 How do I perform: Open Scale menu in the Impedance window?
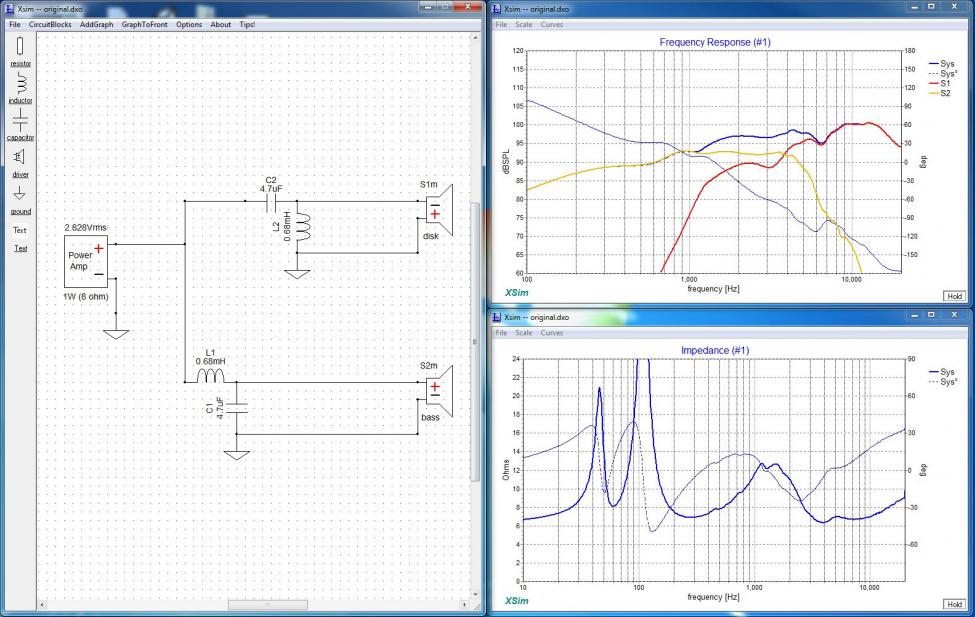click(523, 333)
